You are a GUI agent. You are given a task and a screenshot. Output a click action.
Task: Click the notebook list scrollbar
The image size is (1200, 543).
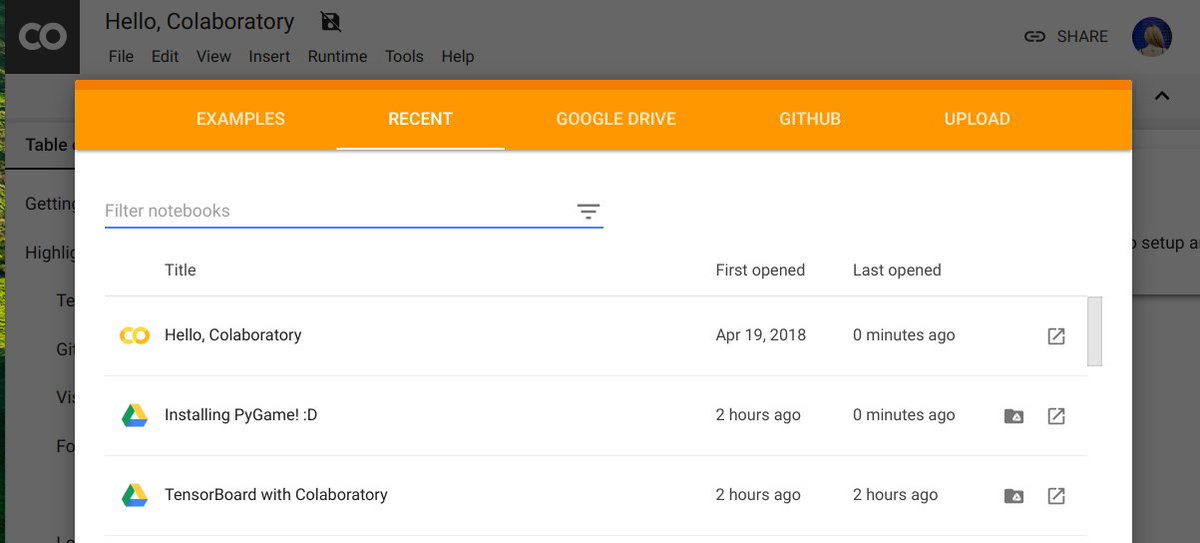(1095, 331)
